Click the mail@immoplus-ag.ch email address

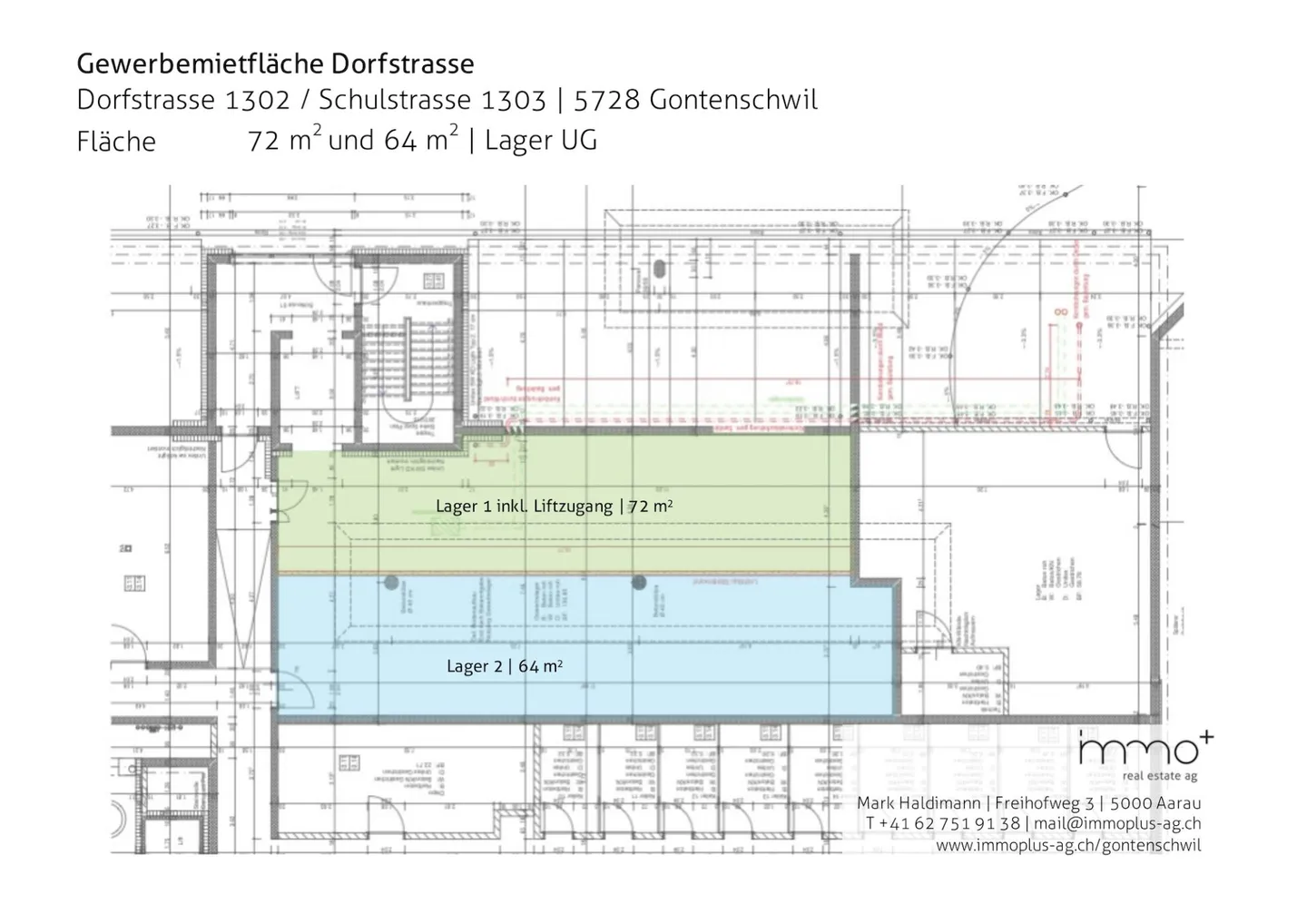[x=1117, y=823]
